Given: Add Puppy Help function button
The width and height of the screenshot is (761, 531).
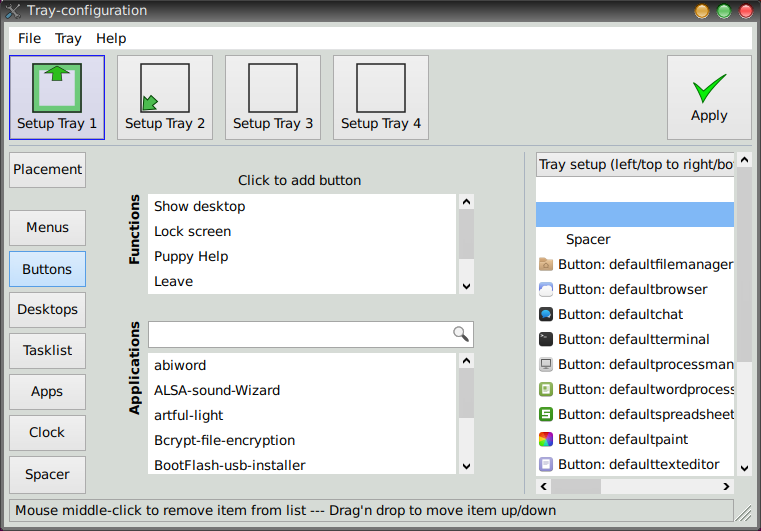Looking at the screenshot, I should click(x=302, y=256).
